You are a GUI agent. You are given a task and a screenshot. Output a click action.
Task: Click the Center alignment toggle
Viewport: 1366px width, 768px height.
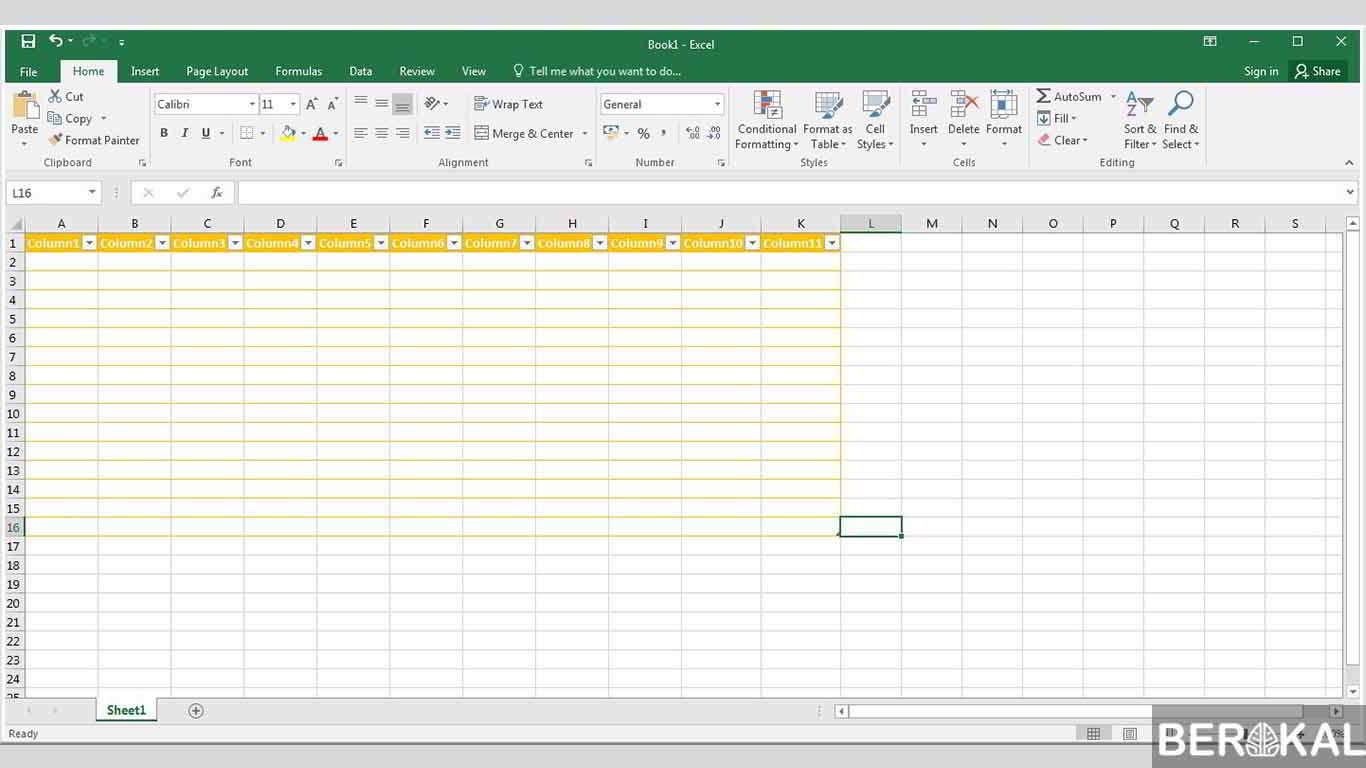click(x=381, y=132)
